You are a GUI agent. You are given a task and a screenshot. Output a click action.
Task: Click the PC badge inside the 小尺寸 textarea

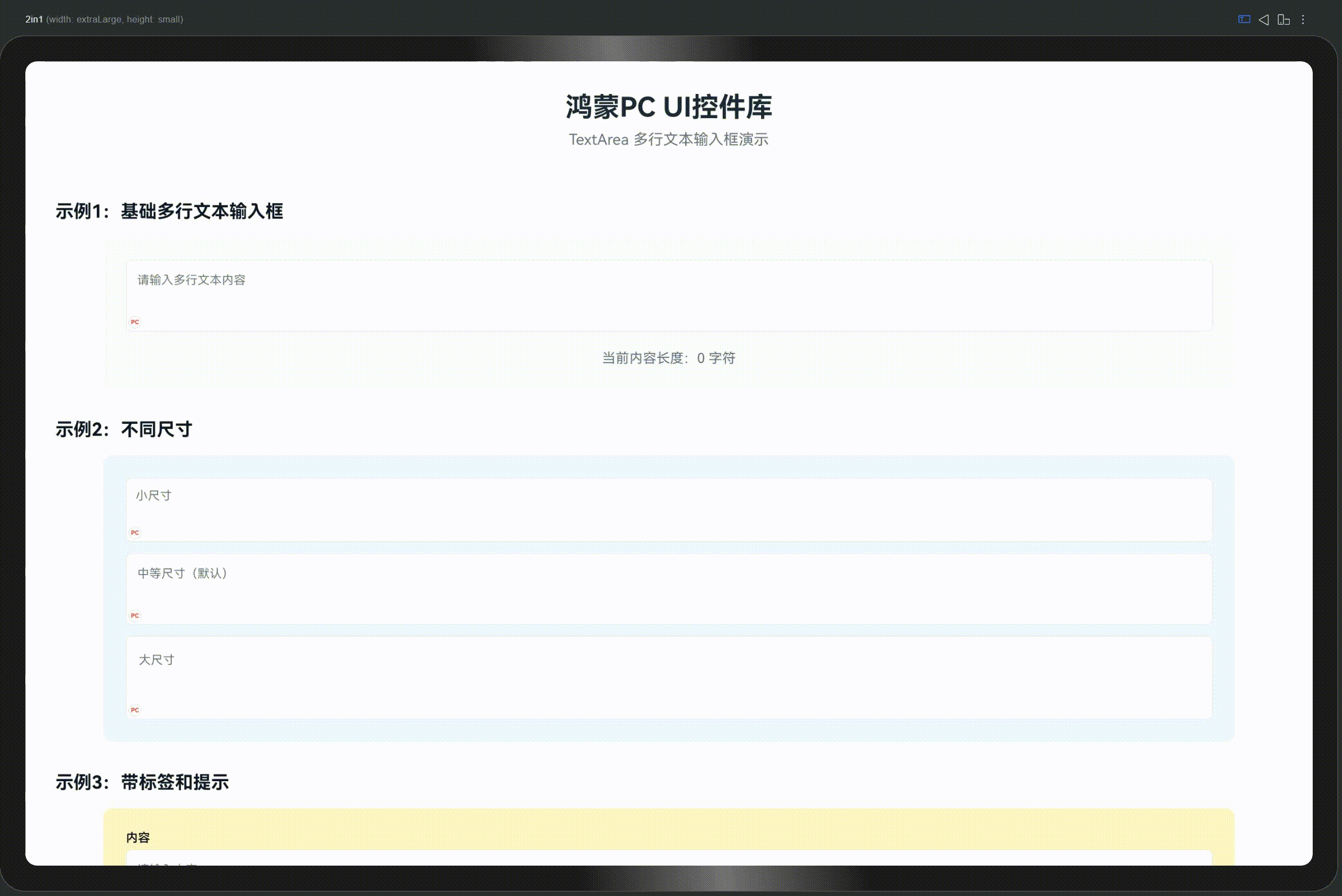(x=135, y=532)
